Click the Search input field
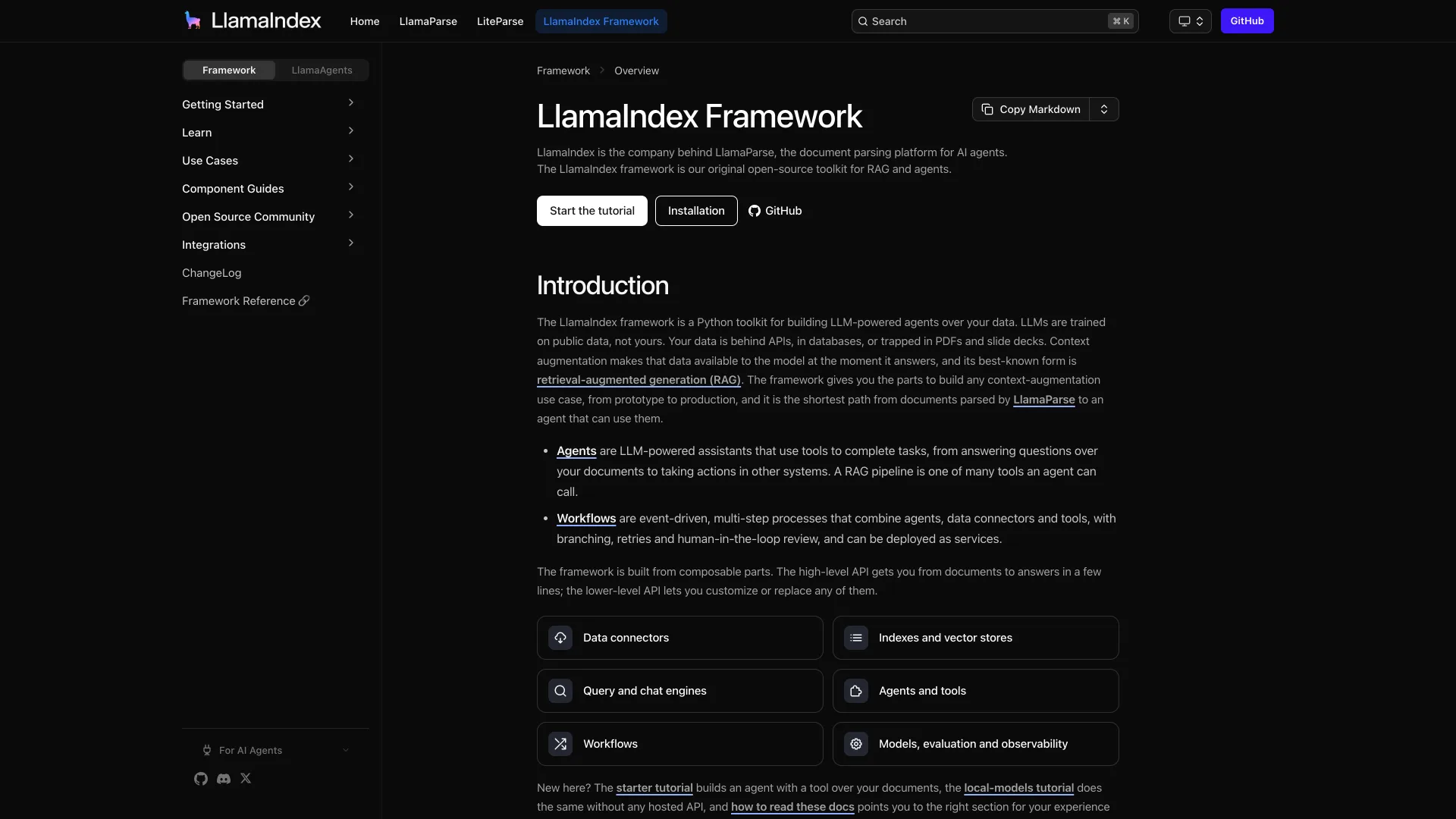 [x=995, y=21]
